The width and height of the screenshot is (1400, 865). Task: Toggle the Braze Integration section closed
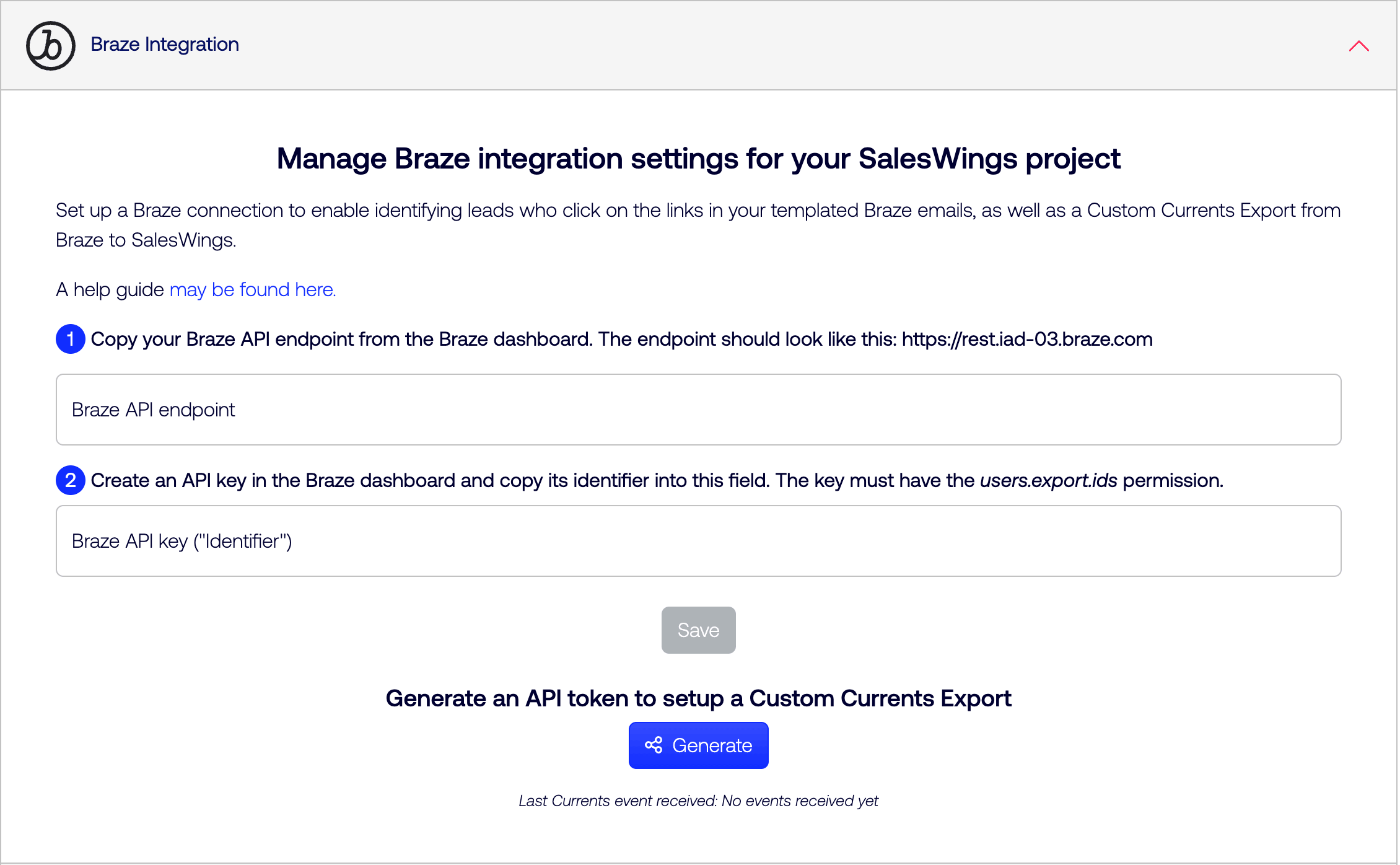[x=1358, y=45]
